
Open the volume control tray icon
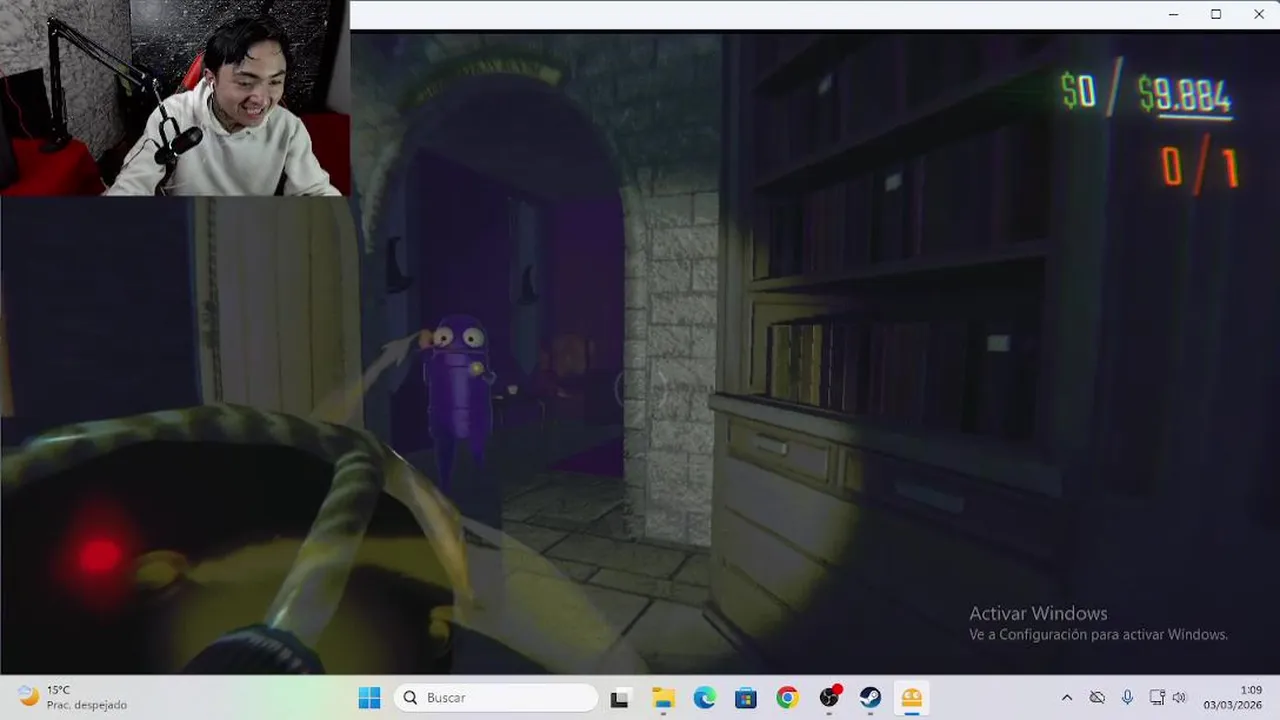coord(1179,698)
